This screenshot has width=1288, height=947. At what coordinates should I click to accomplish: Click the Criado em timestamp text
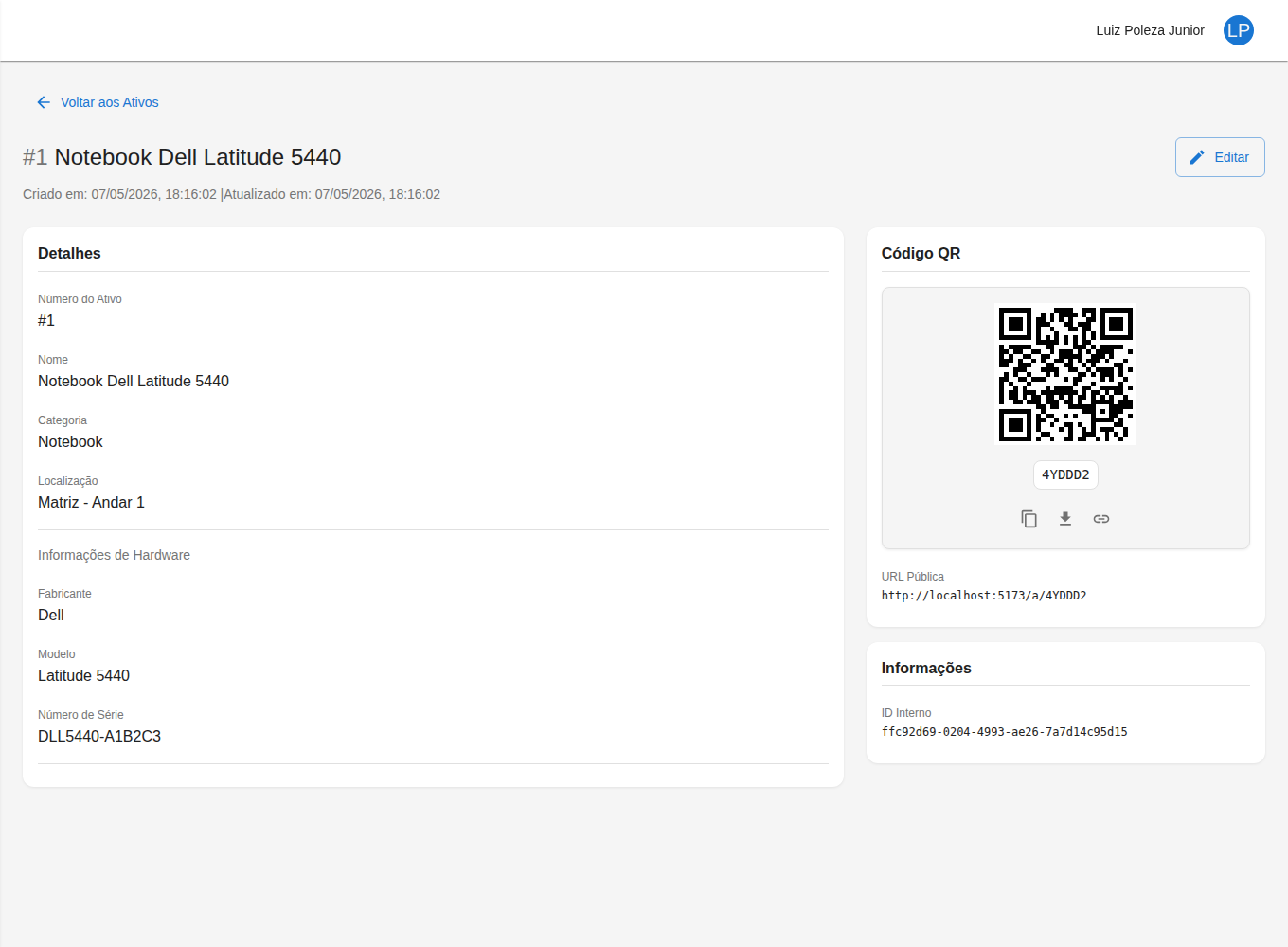119,194
